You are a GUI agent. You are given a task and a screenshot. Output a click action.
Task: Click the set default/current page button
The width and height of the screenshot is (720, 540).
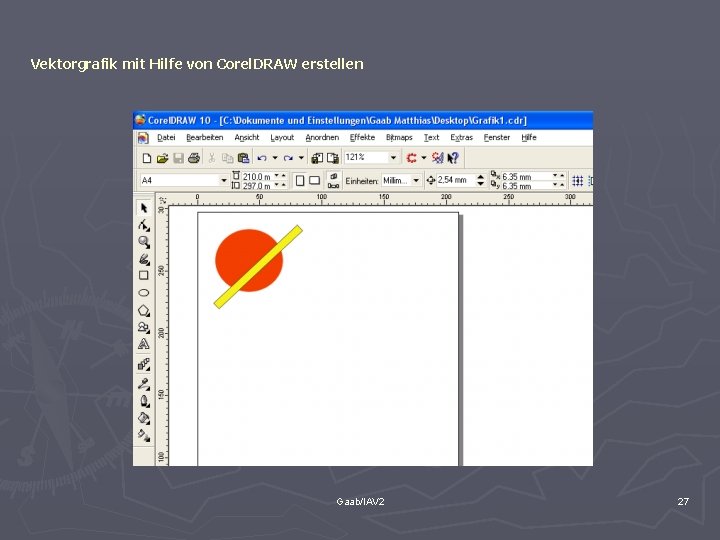pos(333,180)
